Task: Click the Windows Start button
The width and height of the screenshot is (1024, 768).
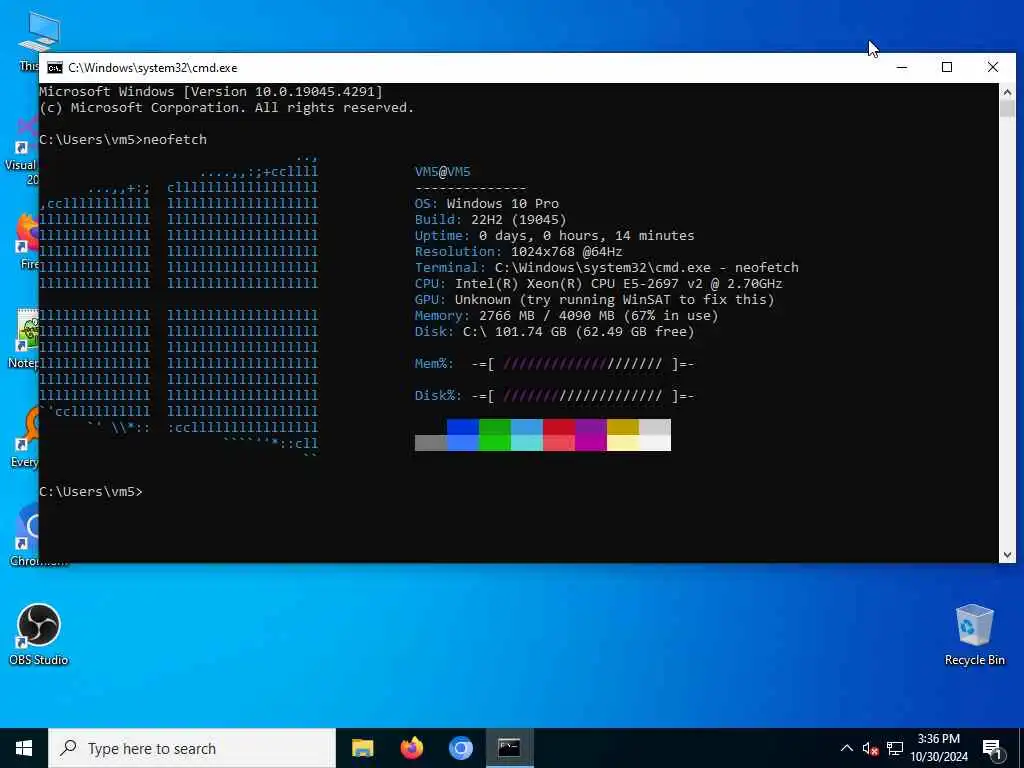Action: [x=24, y=748]
